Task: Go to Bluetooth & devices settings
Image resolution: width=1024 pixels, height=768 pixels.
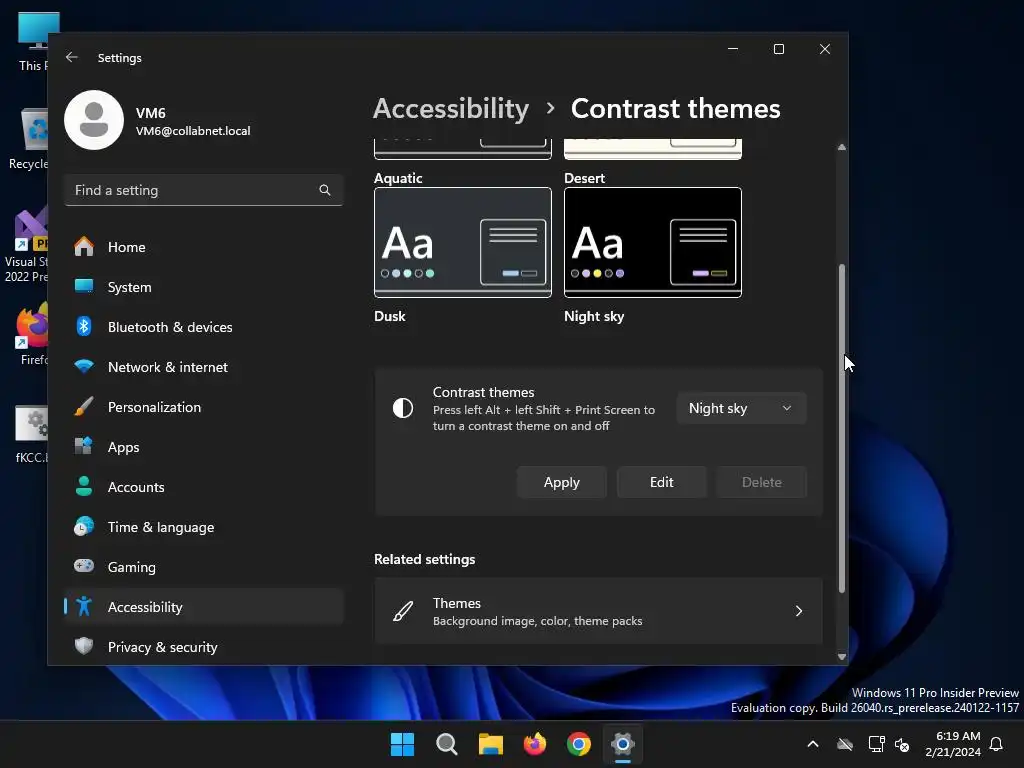Action: (204, 327)
